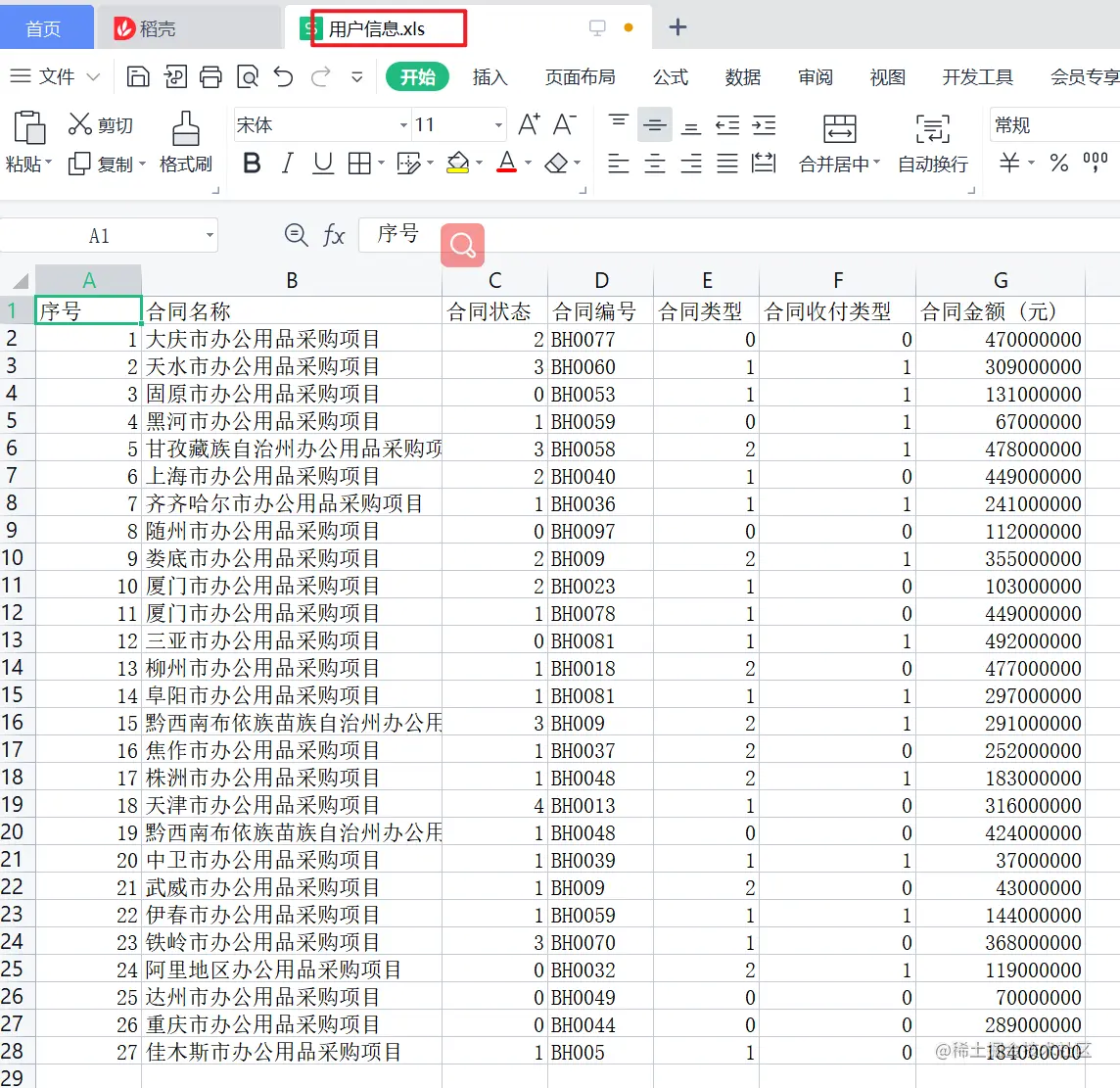Align text to bottom of cell
This screenshot has height=1088, width=1120.
(x=691, y=126)
